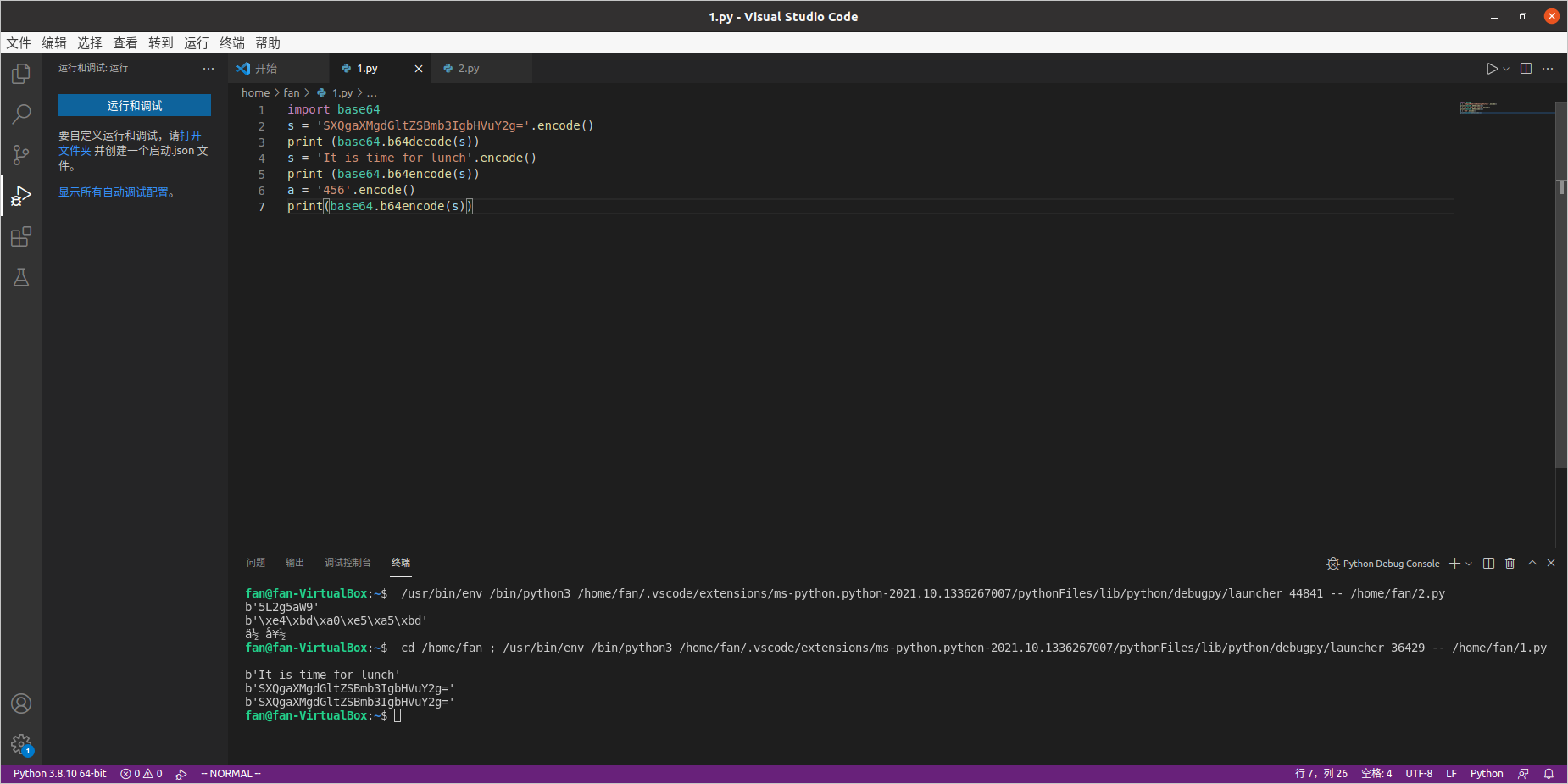
Task: Split the terminal panel
Action: coord(1488,564)
